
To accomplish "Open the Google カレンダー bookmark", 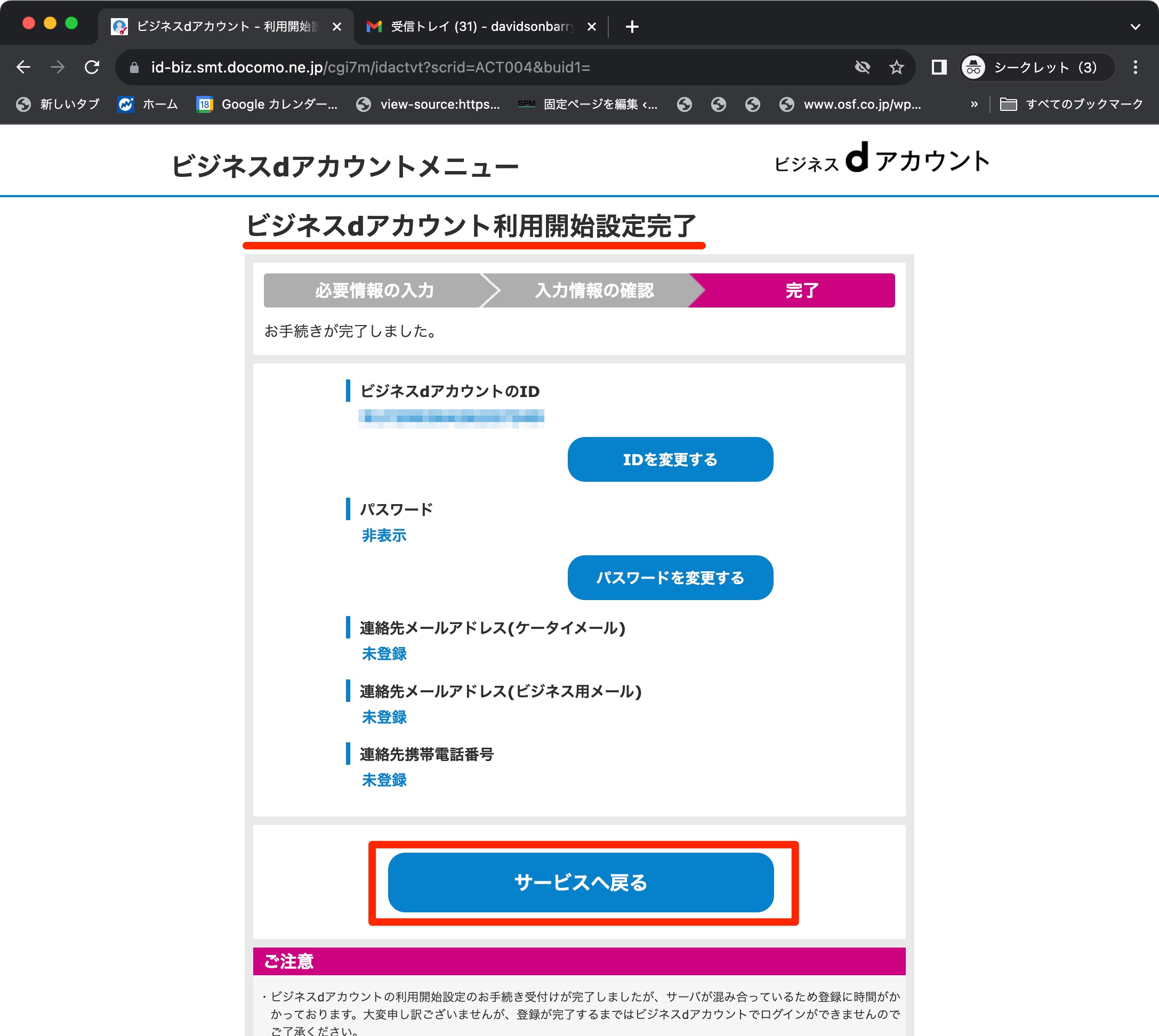I will click(267, 104).
